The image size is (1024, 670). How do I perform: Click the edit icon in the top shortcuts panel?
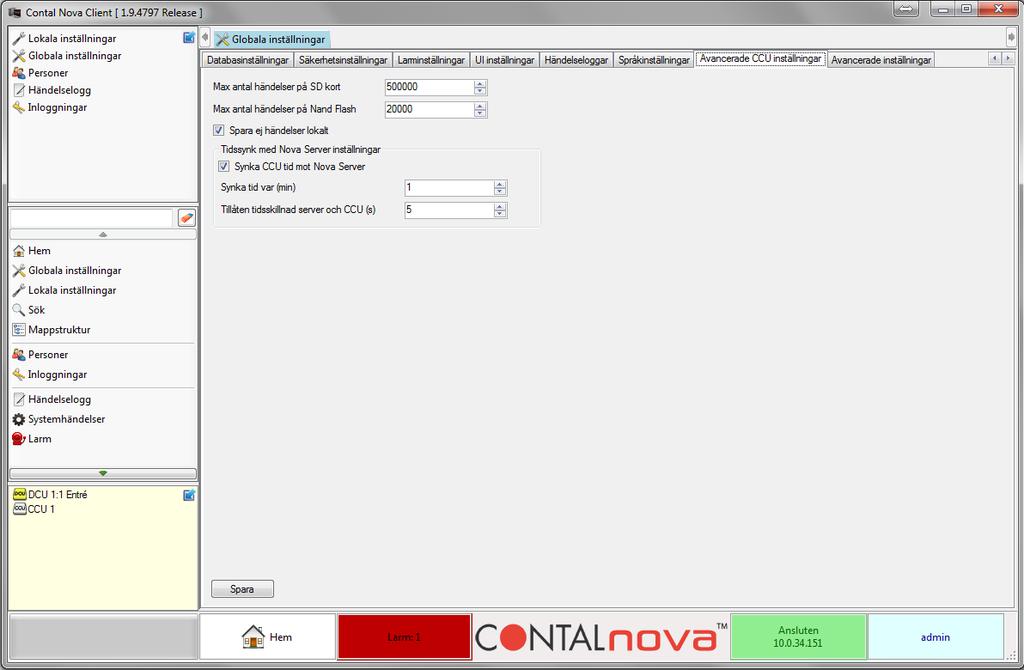189,38
